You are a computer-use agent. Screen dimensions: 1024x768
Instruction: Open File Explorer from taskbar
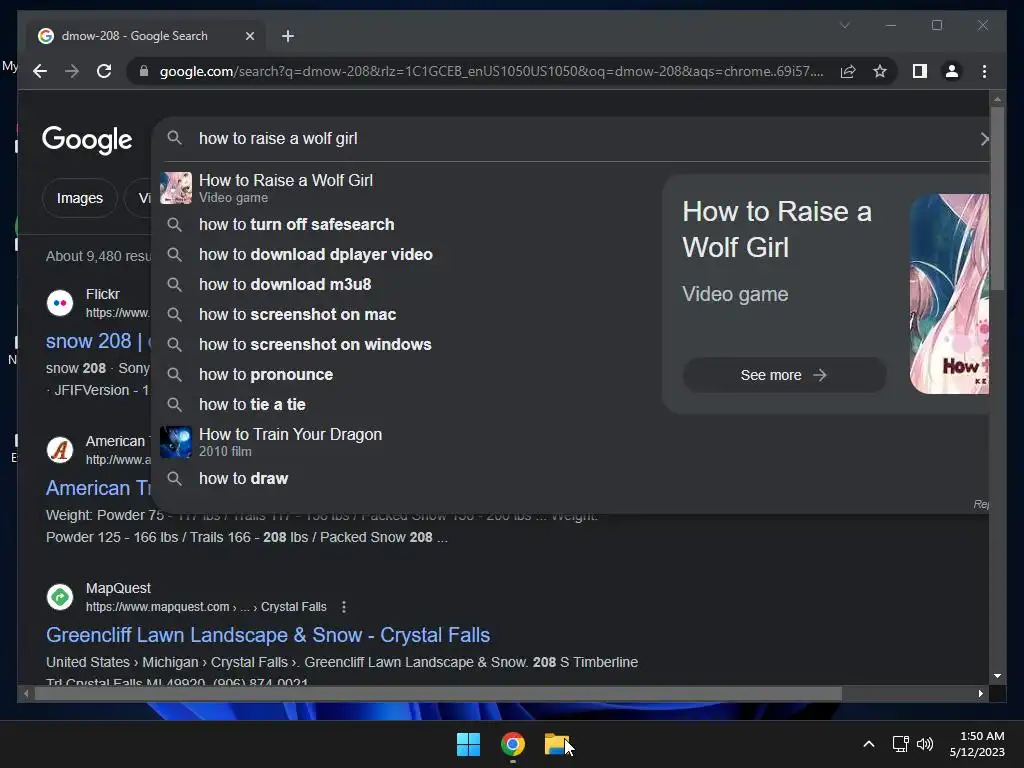point(557,744)
